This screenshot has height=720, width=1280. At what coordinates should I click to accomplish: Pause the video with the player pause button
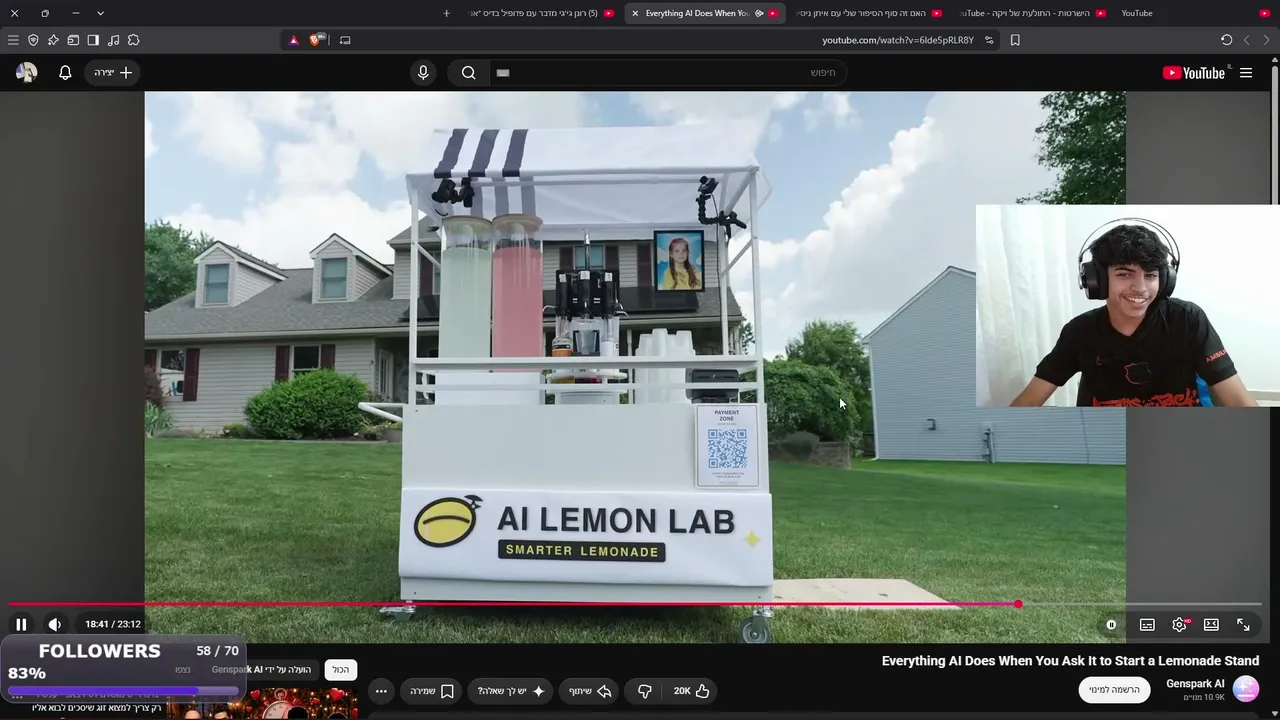click(21, 624)
